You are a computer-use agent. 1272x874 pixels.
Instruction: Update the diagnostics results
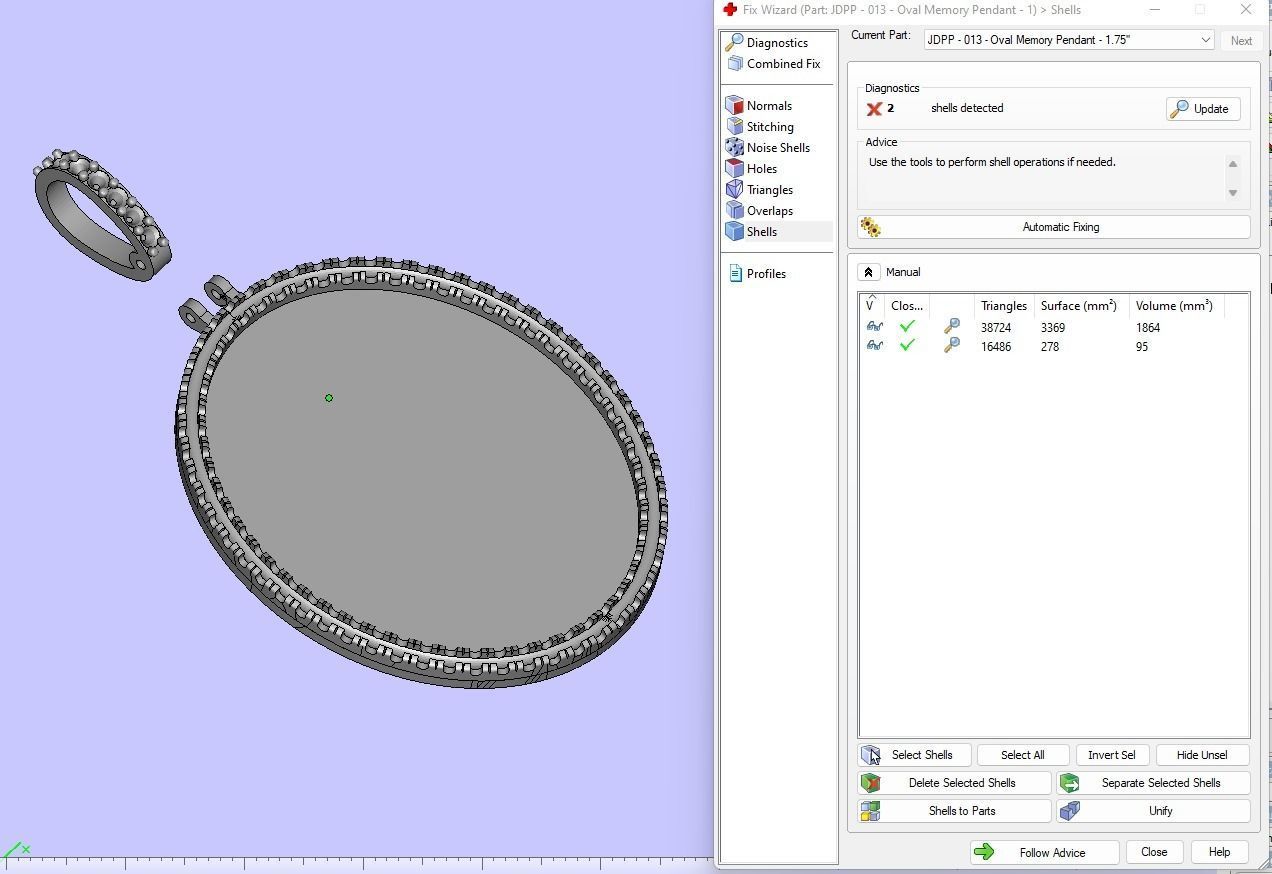1203,109
